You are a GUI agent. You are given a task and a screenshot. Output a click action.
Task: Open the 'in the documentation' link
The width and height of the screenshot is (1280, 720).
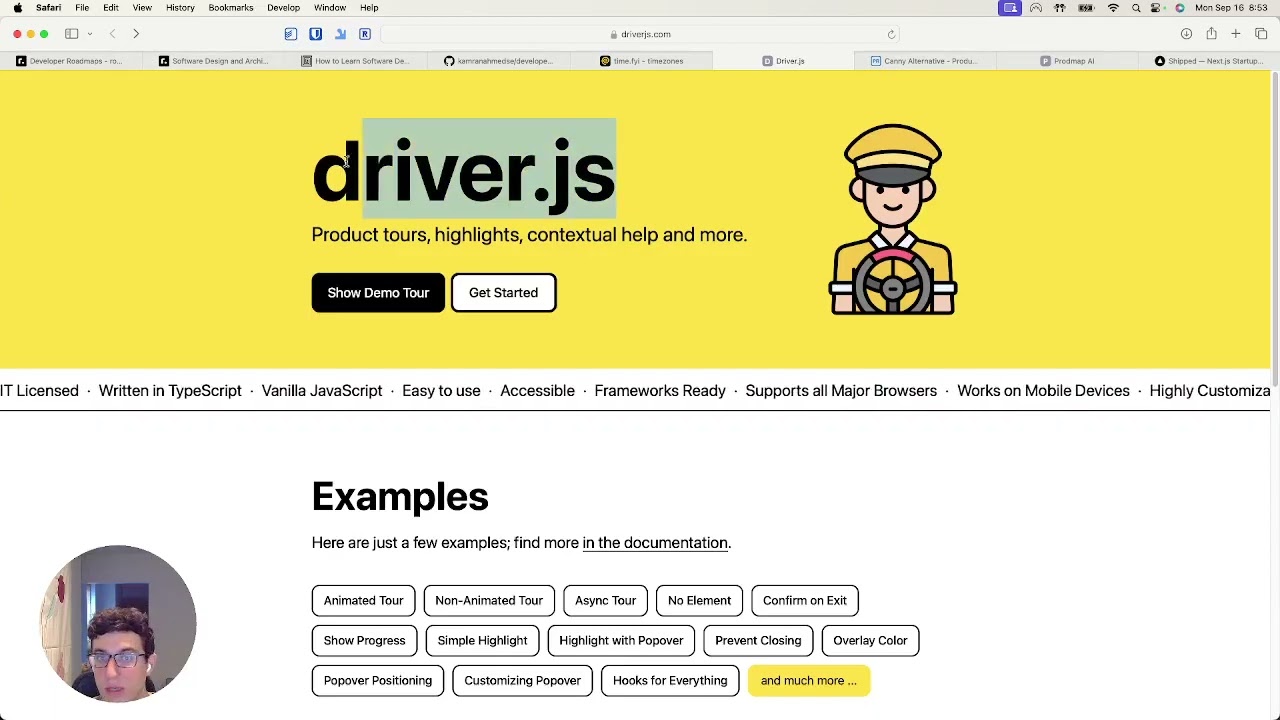tap(655, 543)
